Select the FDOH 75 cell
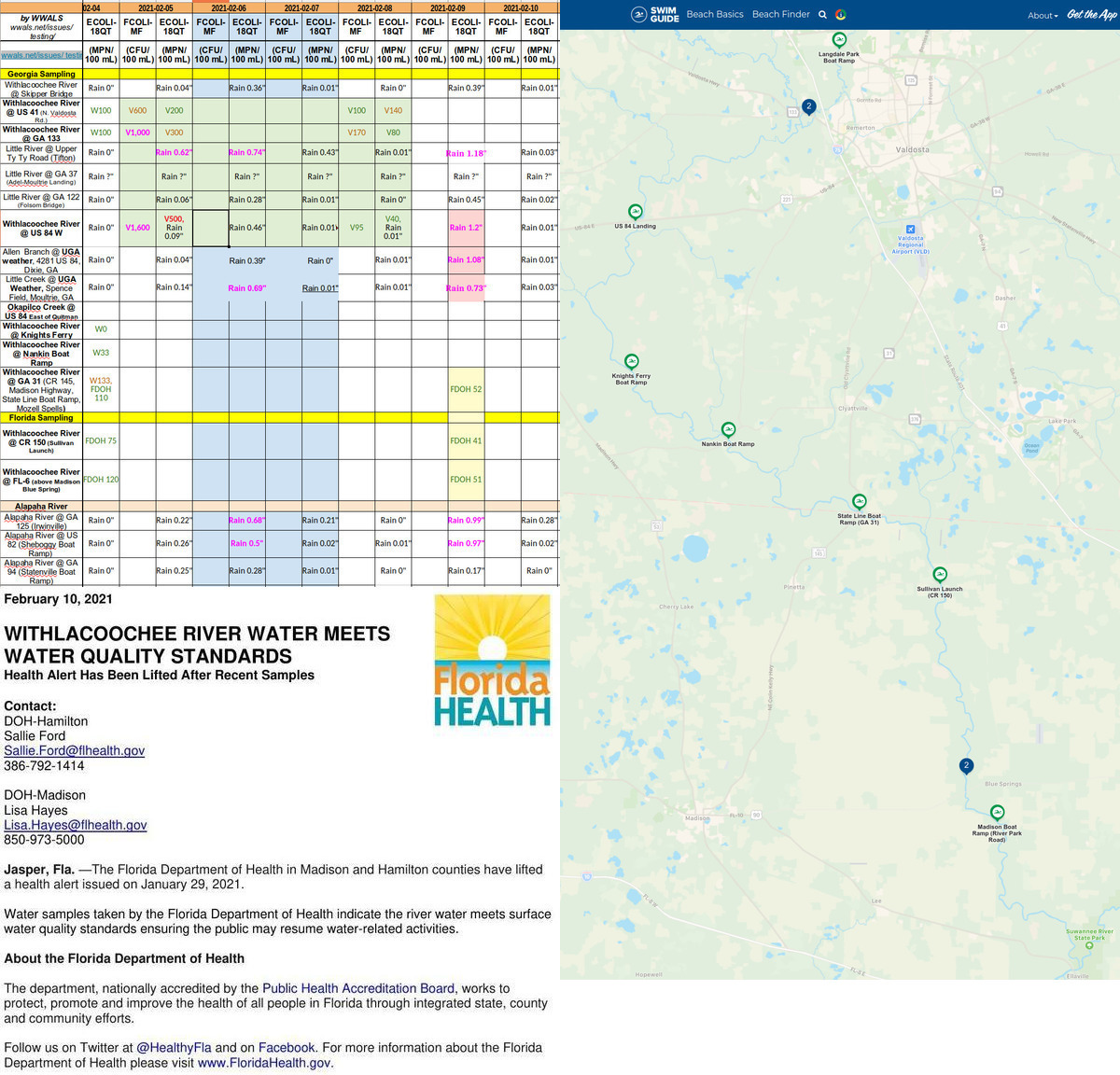This screenshot has width=1120, height=1075. [x=101, y=440]
